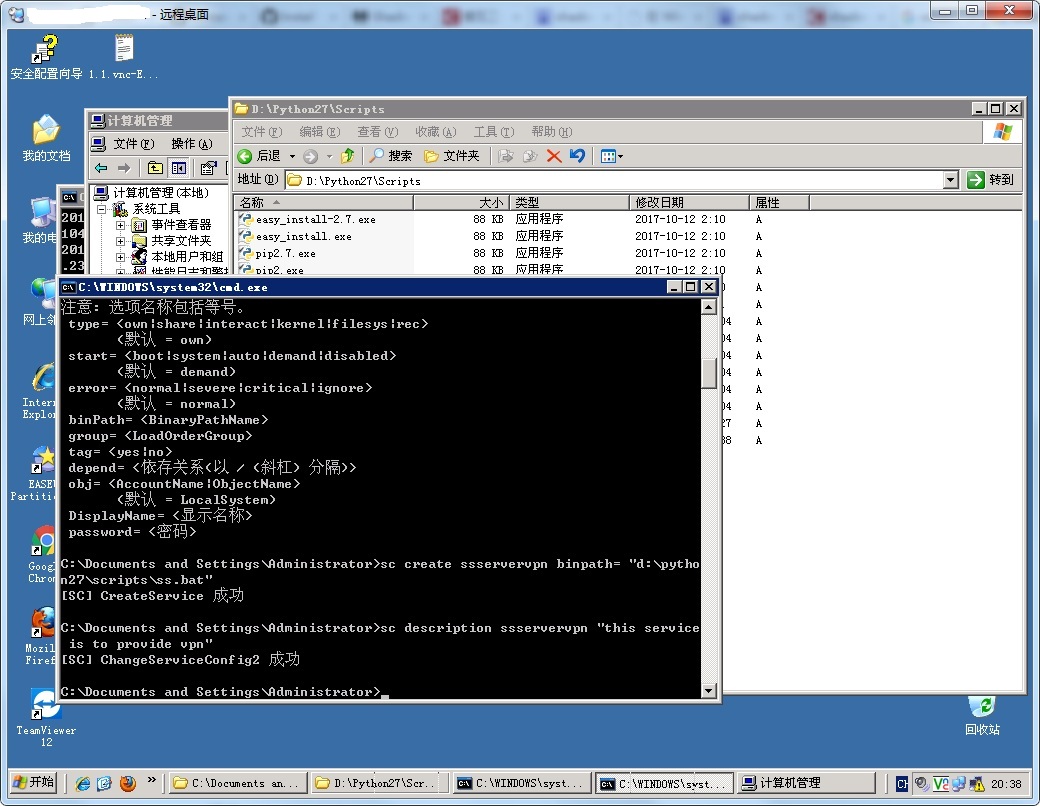The image size is (1040, 806).
Task: Sort files by the 名称 column header
Action: 324,202
